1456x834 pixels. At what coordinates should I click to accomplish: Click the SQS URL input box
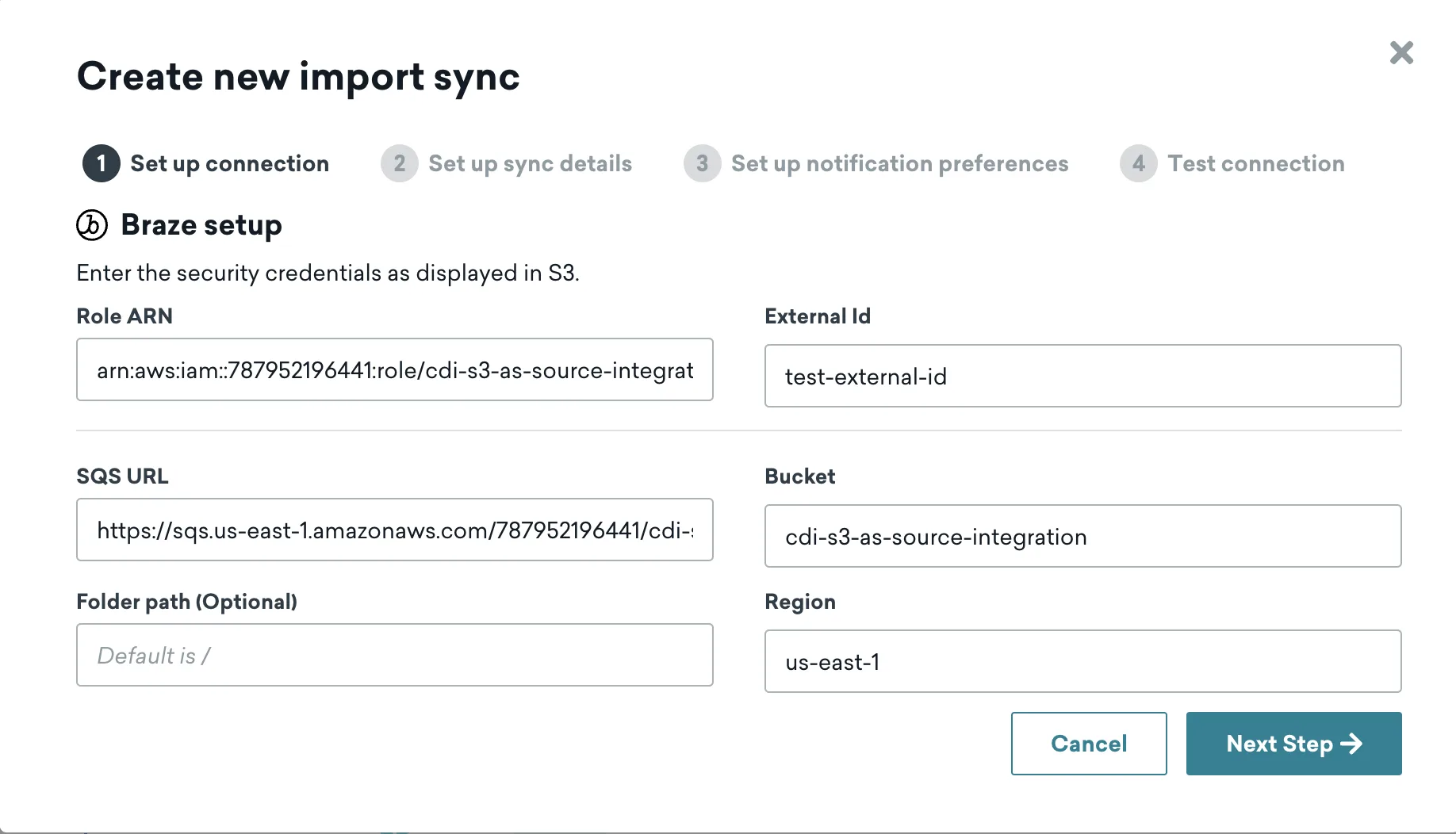(x=394, y=530)
